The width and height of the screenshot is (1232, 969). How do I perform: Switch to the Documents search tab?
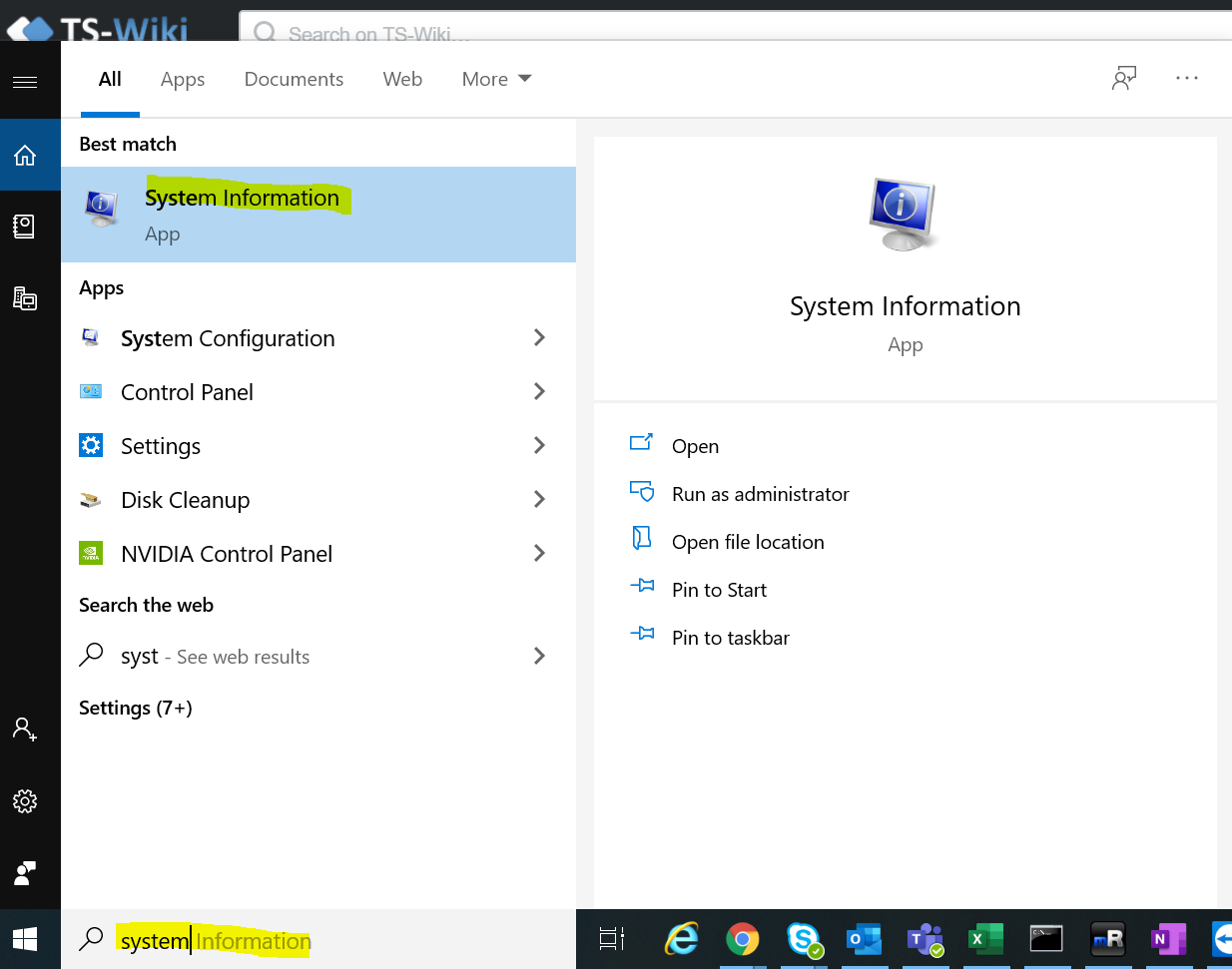click(x=294, y=79)
